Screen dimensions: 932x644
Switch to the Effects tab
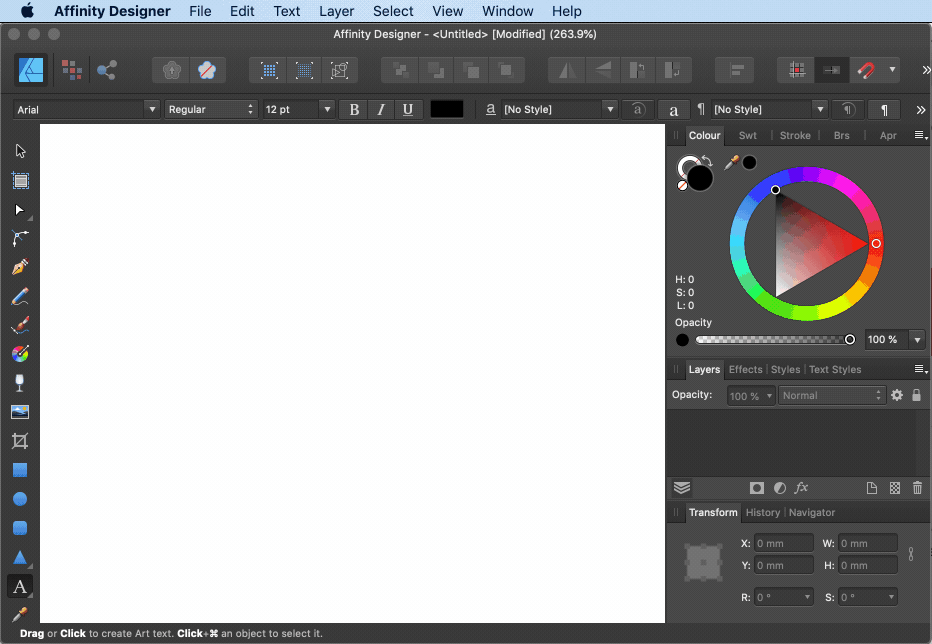click(745, 369)
